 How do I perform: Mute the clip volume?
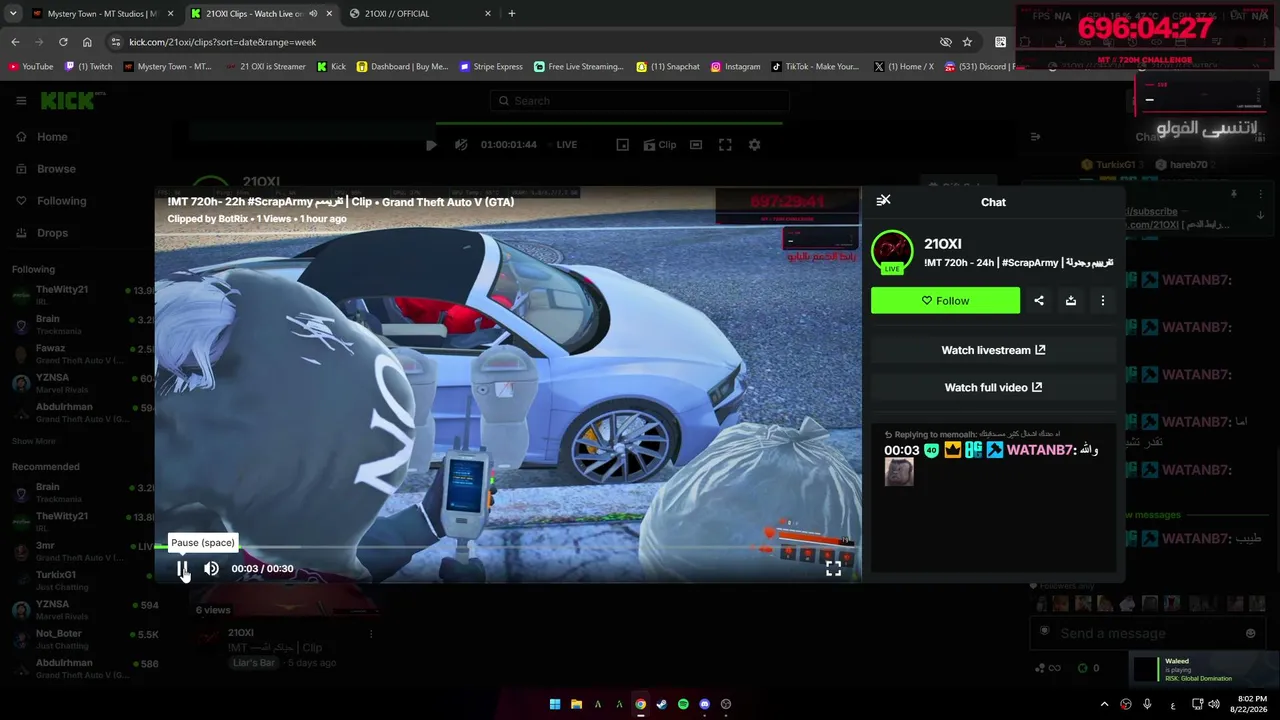(211, 569)
